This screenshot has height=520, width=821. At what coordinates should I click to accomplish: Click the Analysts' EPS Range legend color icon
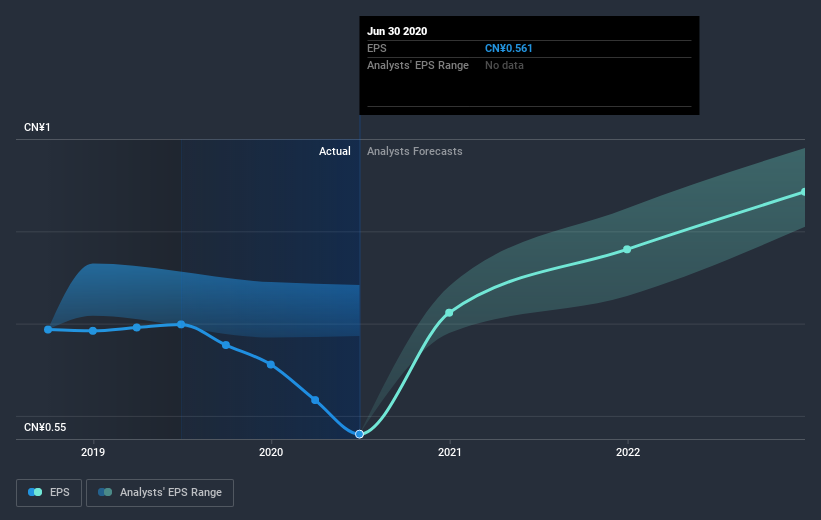coord(105,492)
